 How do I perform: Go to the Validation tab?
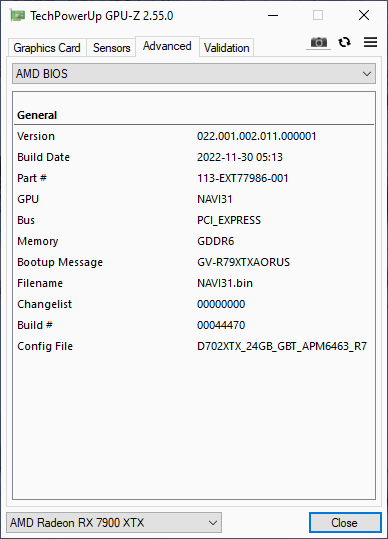pos(226,48)
